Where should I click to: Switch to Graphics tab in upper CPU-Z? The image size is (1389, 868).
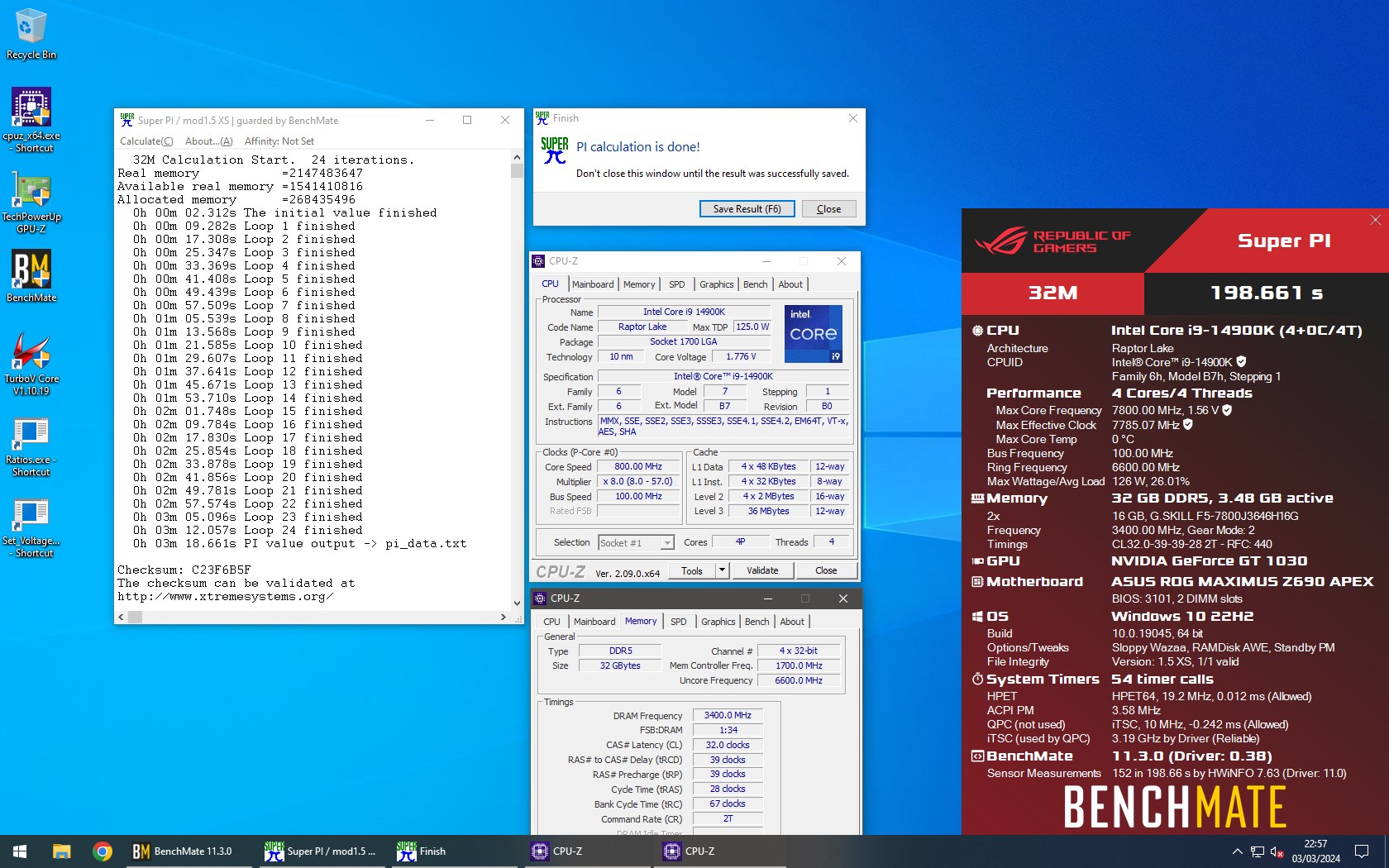(x=716, y=284)
